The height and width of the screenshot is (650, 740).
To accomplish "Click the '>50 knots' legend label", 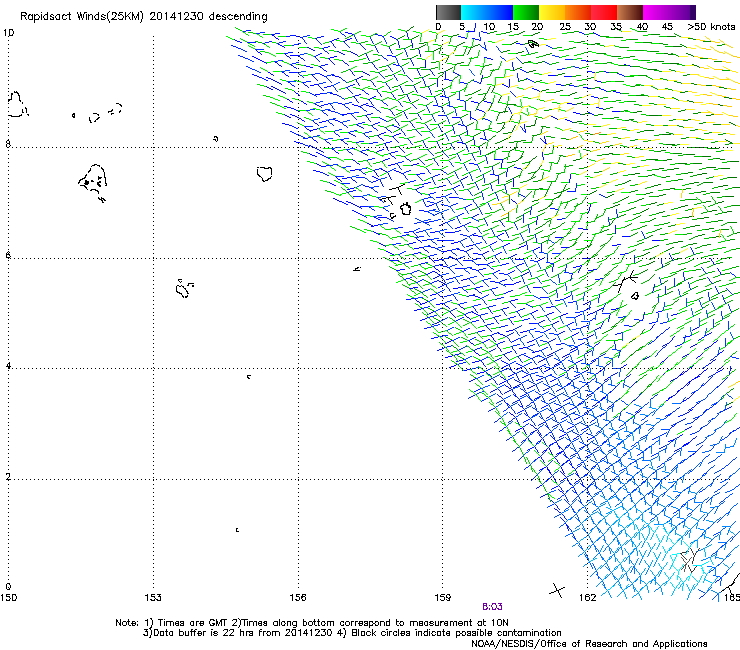I will 711,27.
